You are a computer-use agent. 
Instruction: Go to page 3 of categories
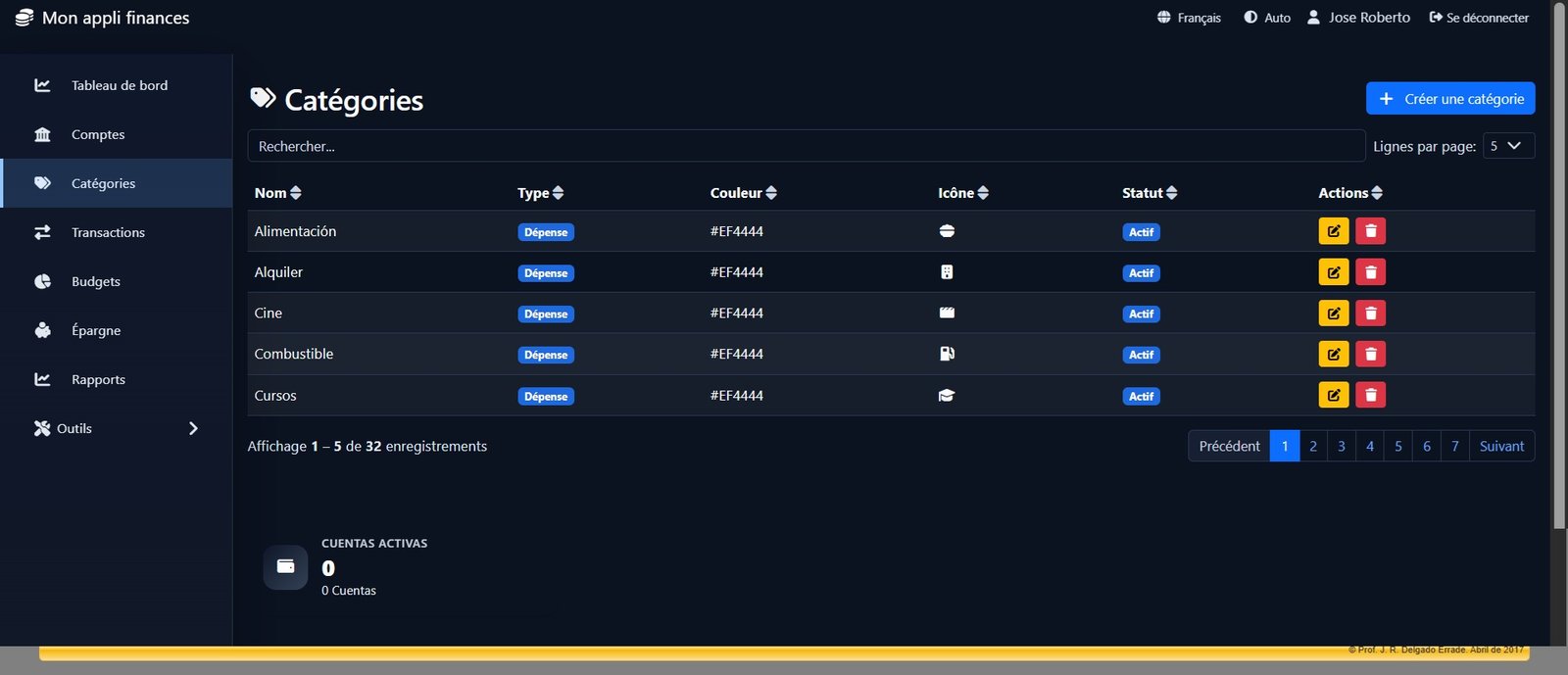[x=1342, y=446]
